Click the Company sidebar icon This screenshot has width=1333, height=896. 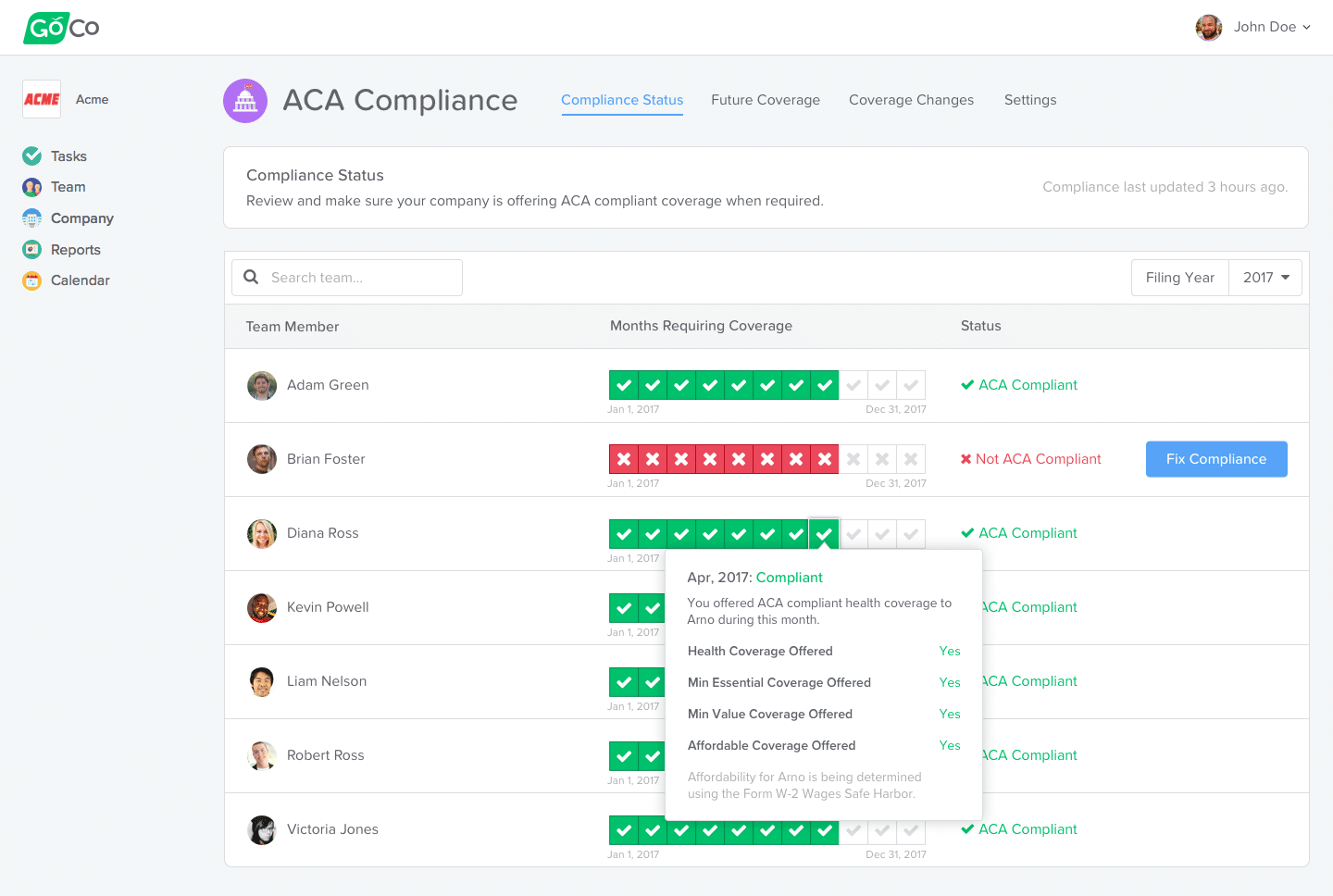(x=32, y=218)
